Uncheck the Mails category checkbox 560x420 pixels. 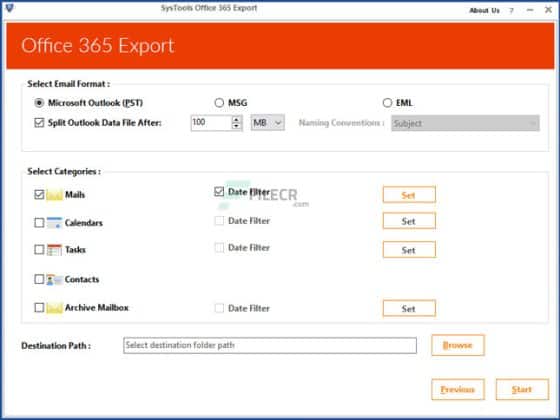coord(39,195)
